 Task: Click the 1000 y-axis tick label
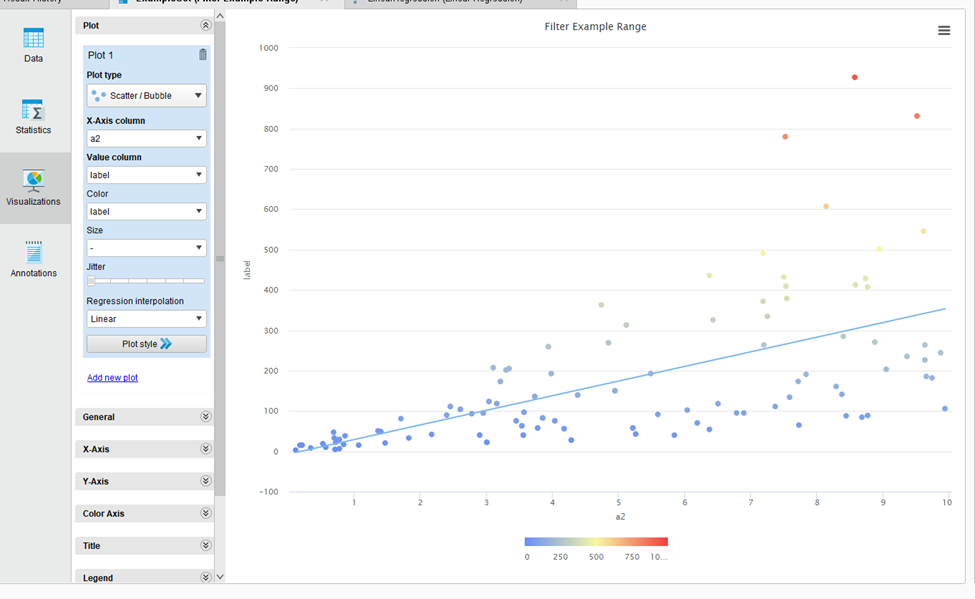(x=269, y=48)
